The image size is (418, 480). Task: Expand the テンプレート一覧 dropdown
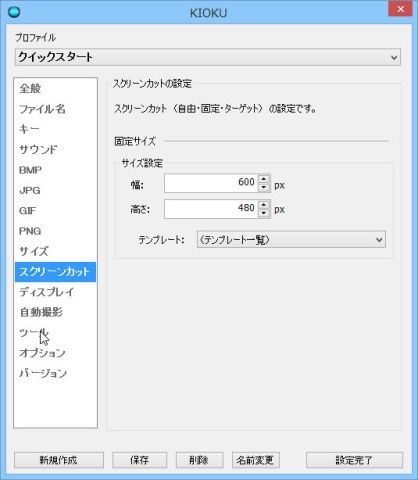coord(291,239)
